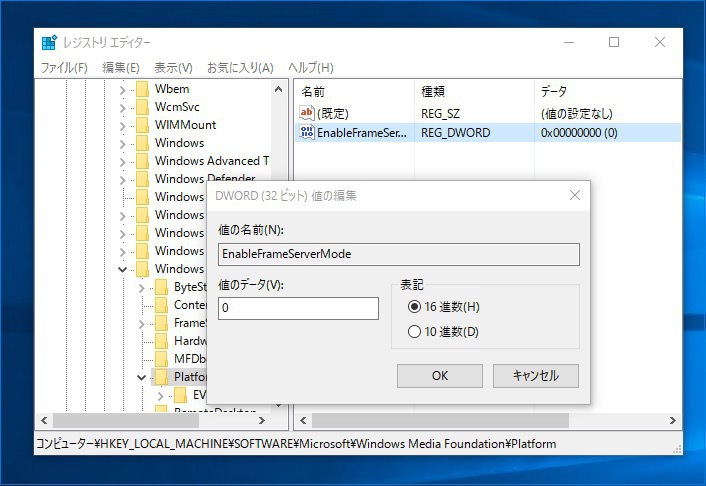Select 10進数(D) decimal radio button
Image resolution: width=706 pixels, height=486 pixels.
coord(414,332)
